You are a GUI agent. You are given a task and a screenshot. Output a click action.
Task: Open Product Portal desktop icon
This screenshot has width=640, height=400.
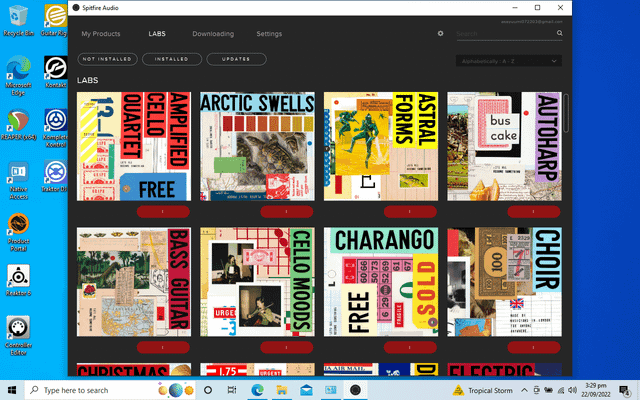[x=18, y=226]
